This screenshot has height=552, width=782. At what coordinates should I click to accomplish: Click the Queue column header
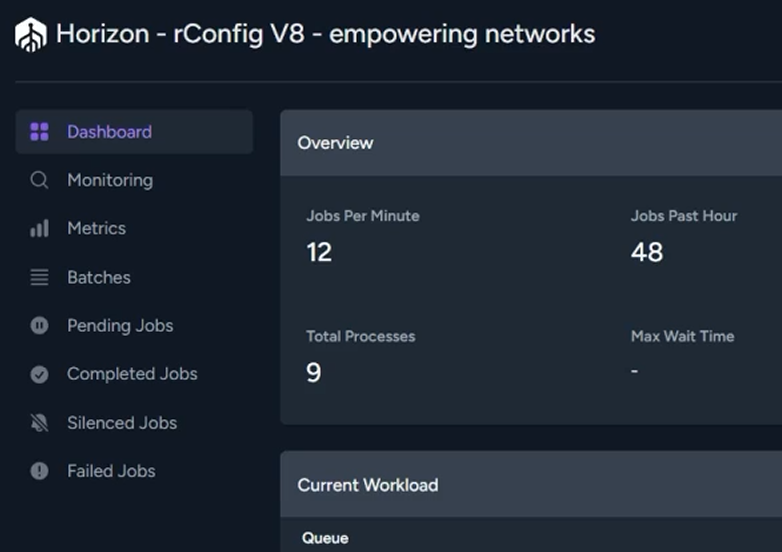tap(325, 538)
